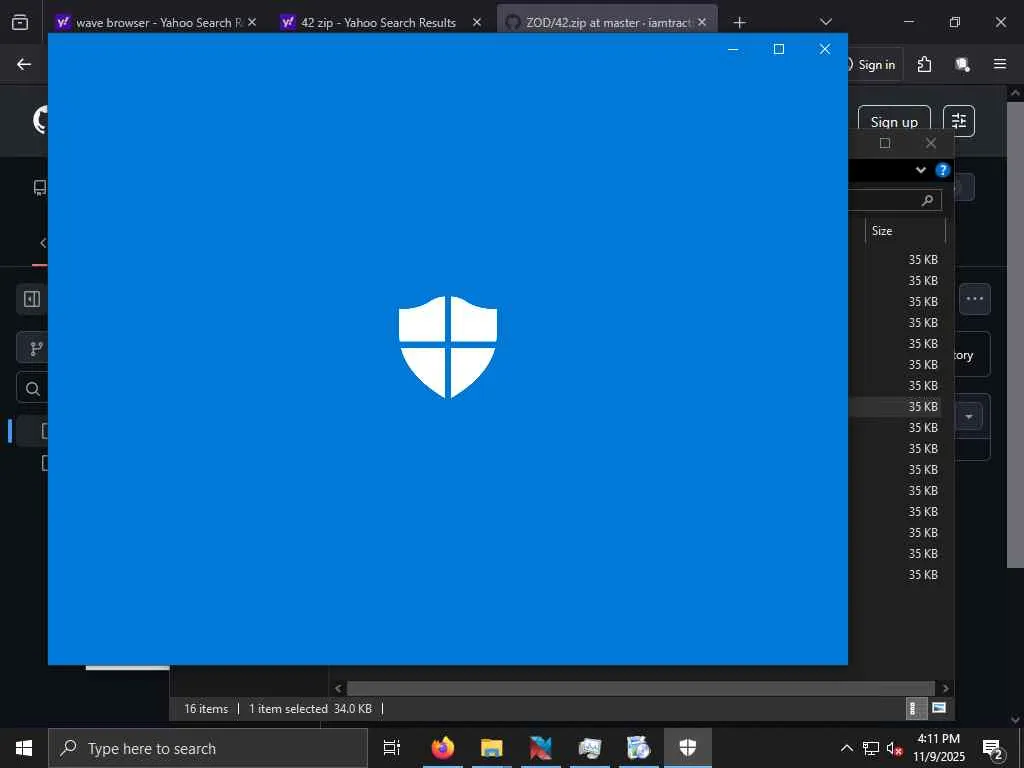Open the muted volume tray icon
This screenshot has width=1024, height=768.
coord(894,748)
